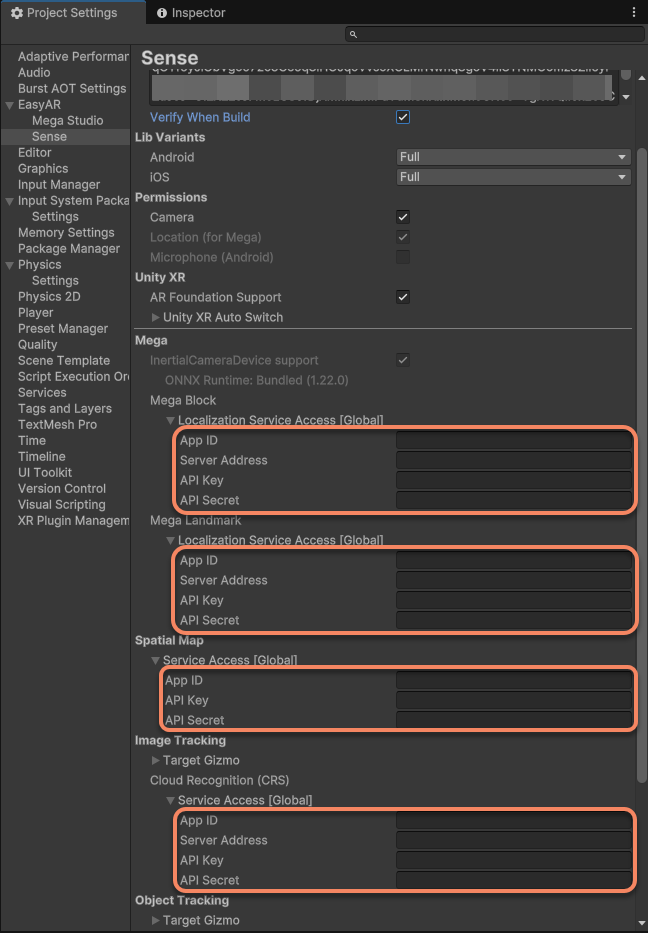648x933 pixels.
Task: Disable the Camera permission checkbox
Action: [403, 217]
